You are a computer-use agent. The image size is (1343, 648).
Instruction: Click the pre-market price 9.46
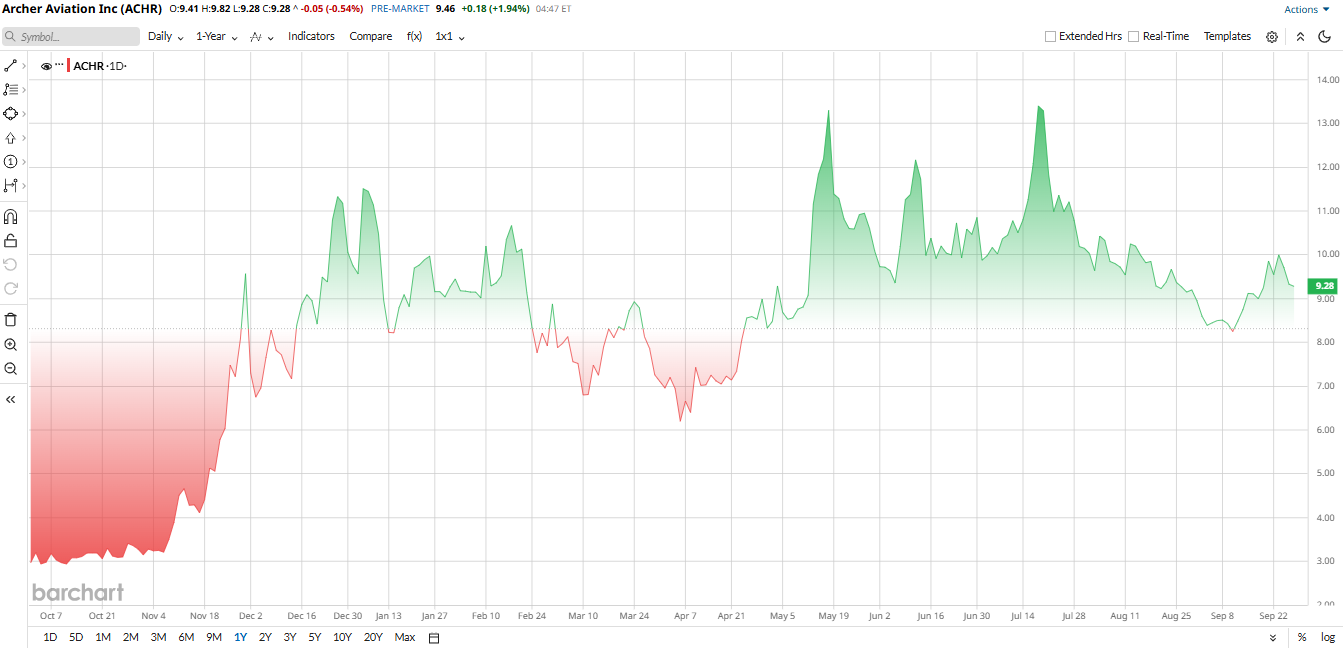coord(445,9)
